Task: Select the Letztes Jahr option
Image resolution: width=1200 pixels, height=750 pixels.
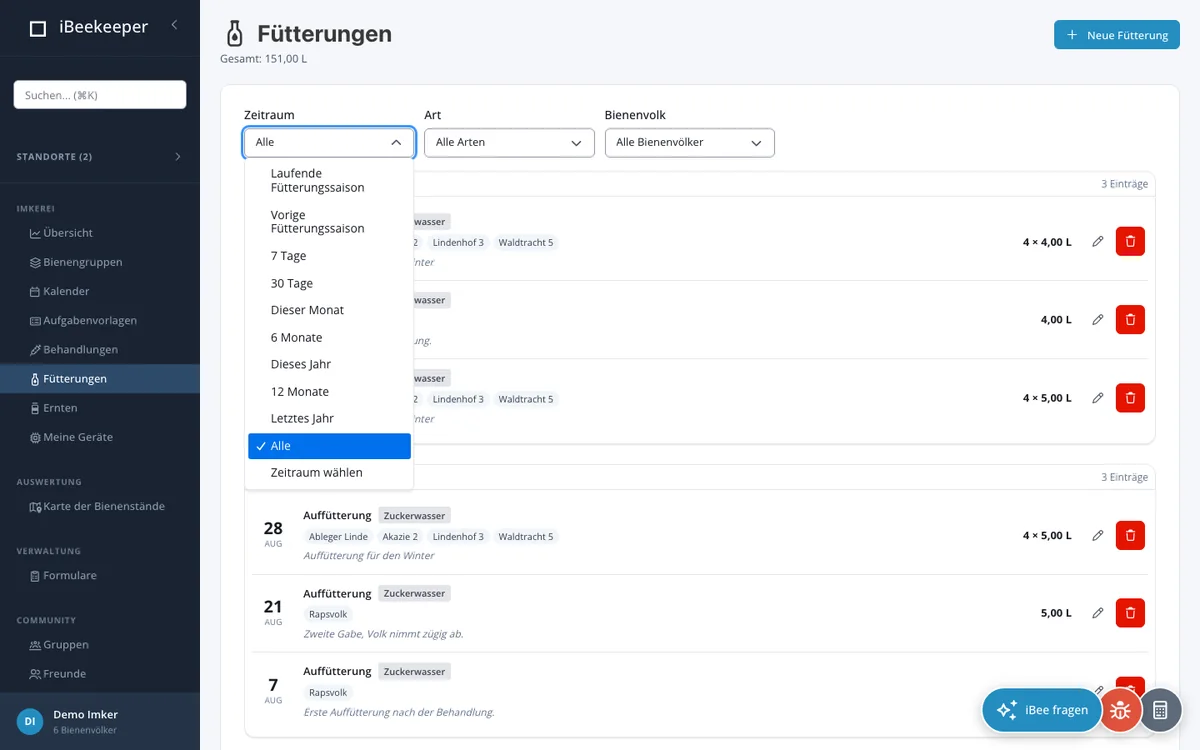Action: coord(329,418)
